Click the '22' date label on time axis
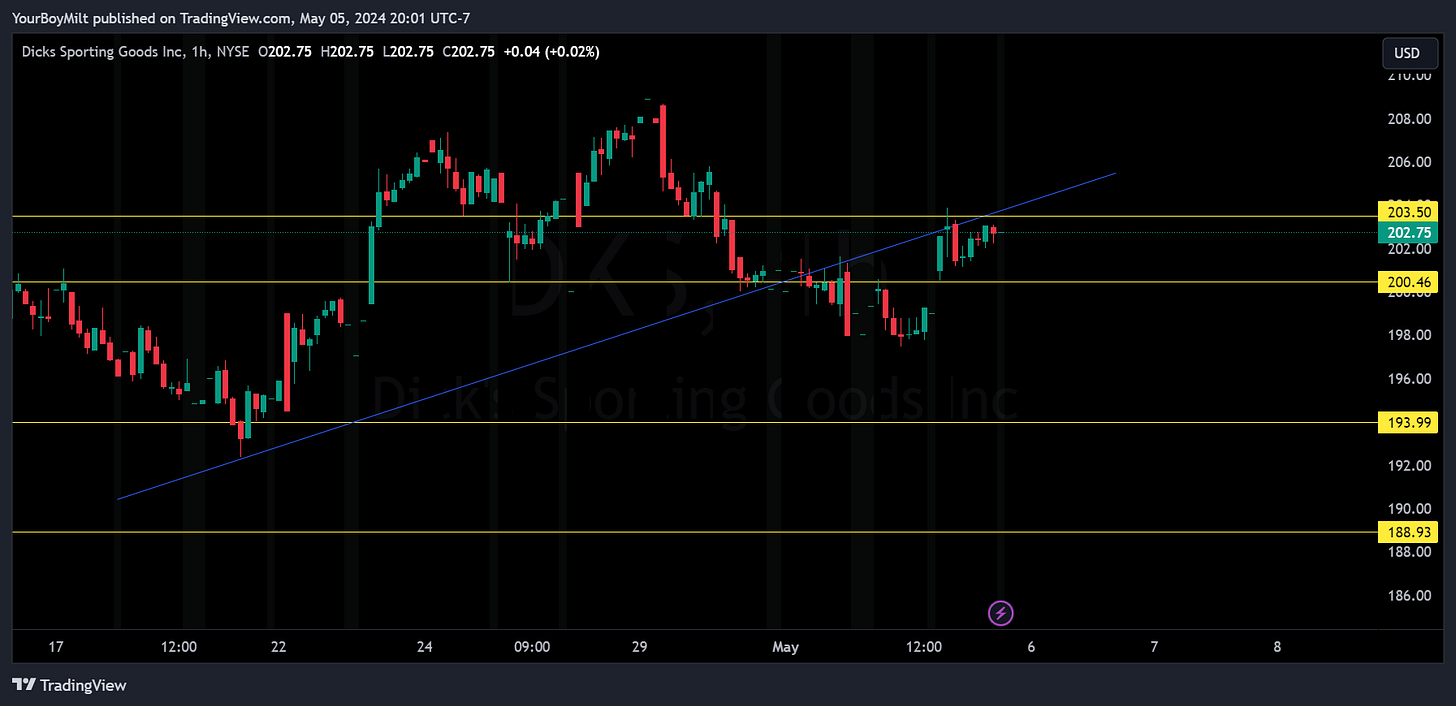 click(x=278, y=647)
